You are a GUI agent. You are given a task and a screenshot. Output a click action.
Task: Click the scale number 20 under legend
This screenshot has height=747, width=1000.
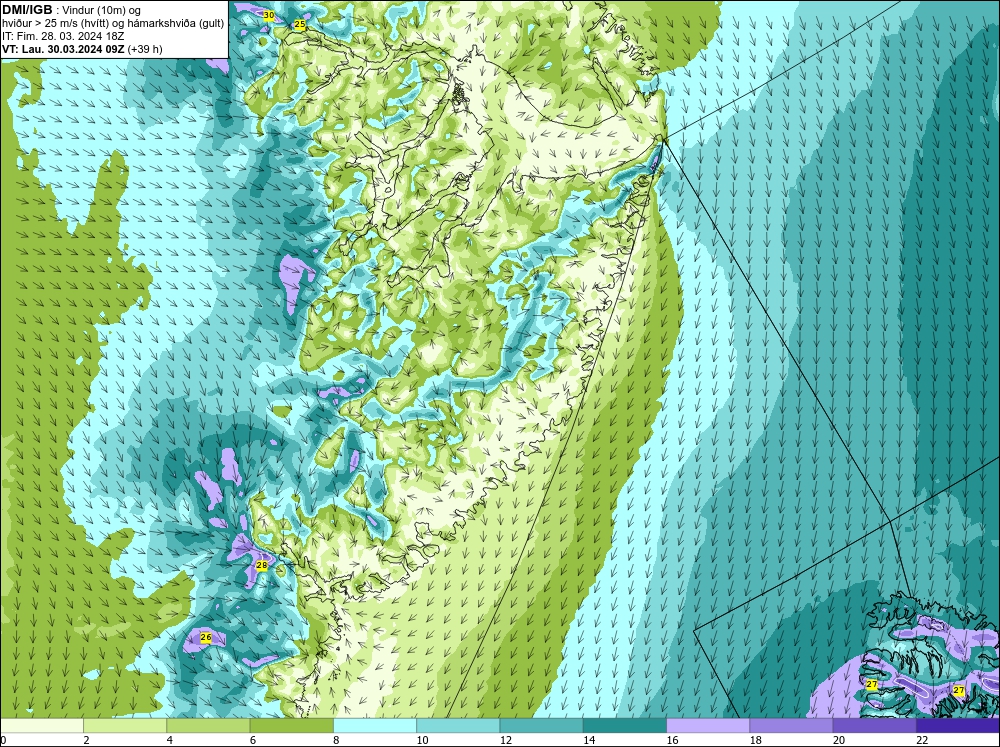pos(839,740)
